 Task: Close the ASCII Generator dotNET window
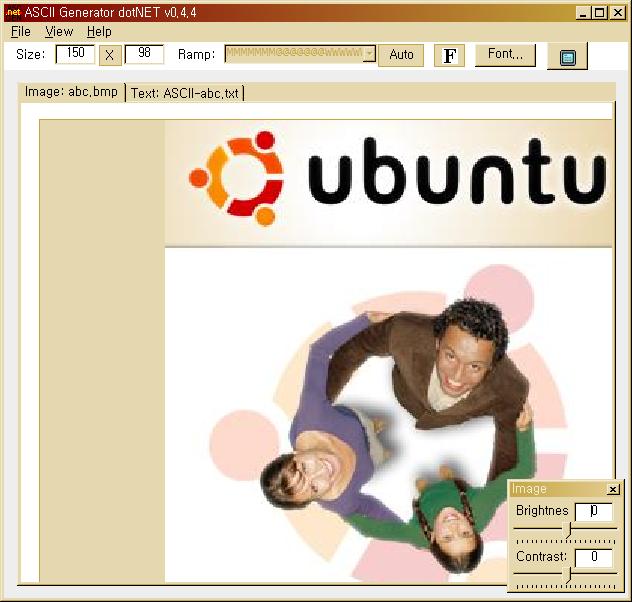point(617,13)
